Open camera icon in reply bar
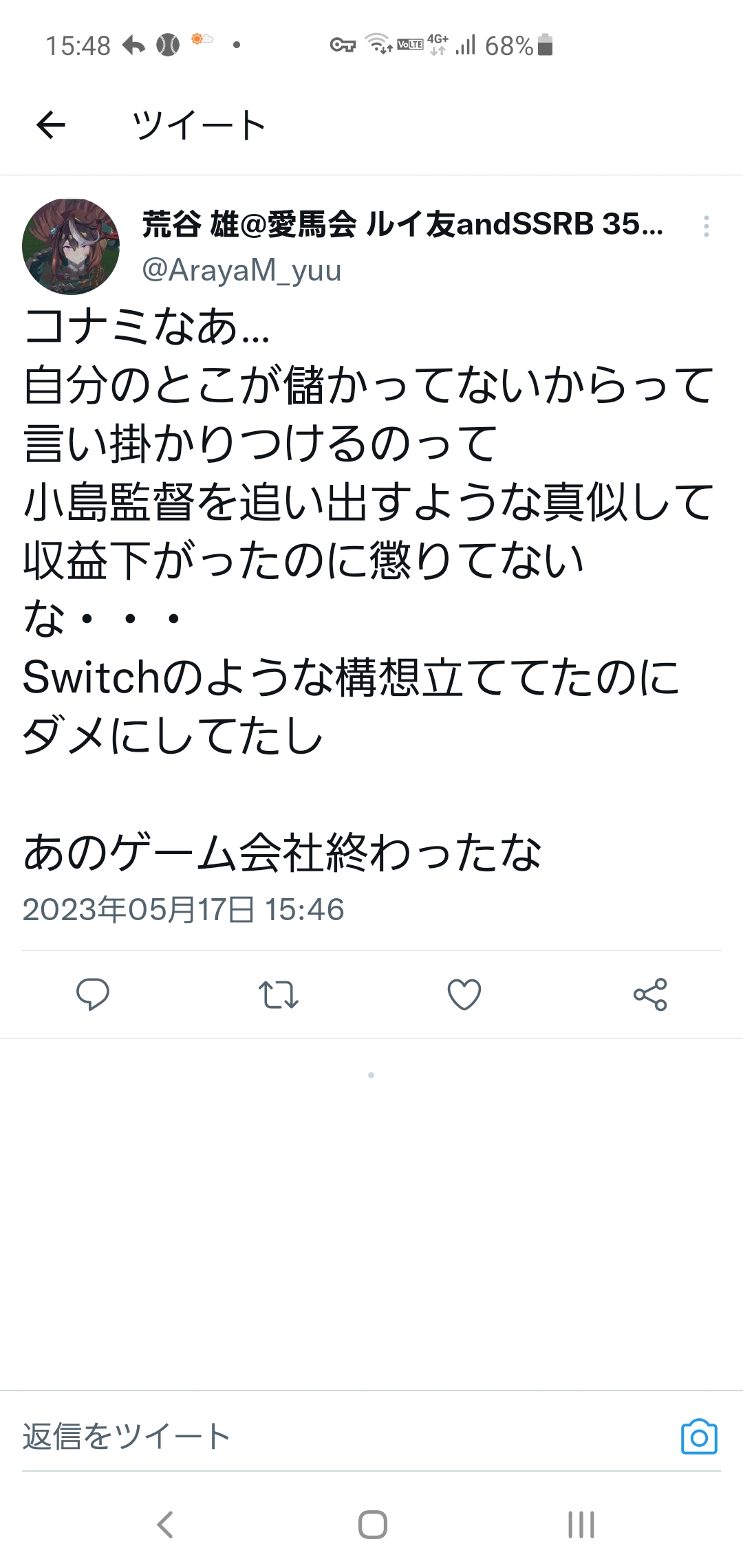The height and width of the screenshot is (1568, 743). [x=699, y=1437]
